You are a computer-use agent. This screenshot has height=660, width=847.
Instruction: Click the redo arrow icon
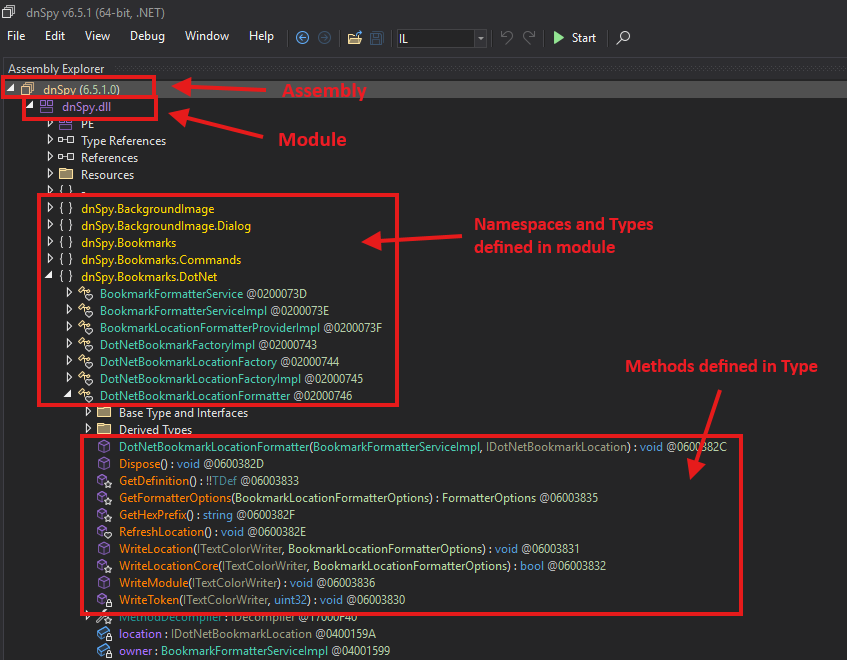(x=530, y=38)
